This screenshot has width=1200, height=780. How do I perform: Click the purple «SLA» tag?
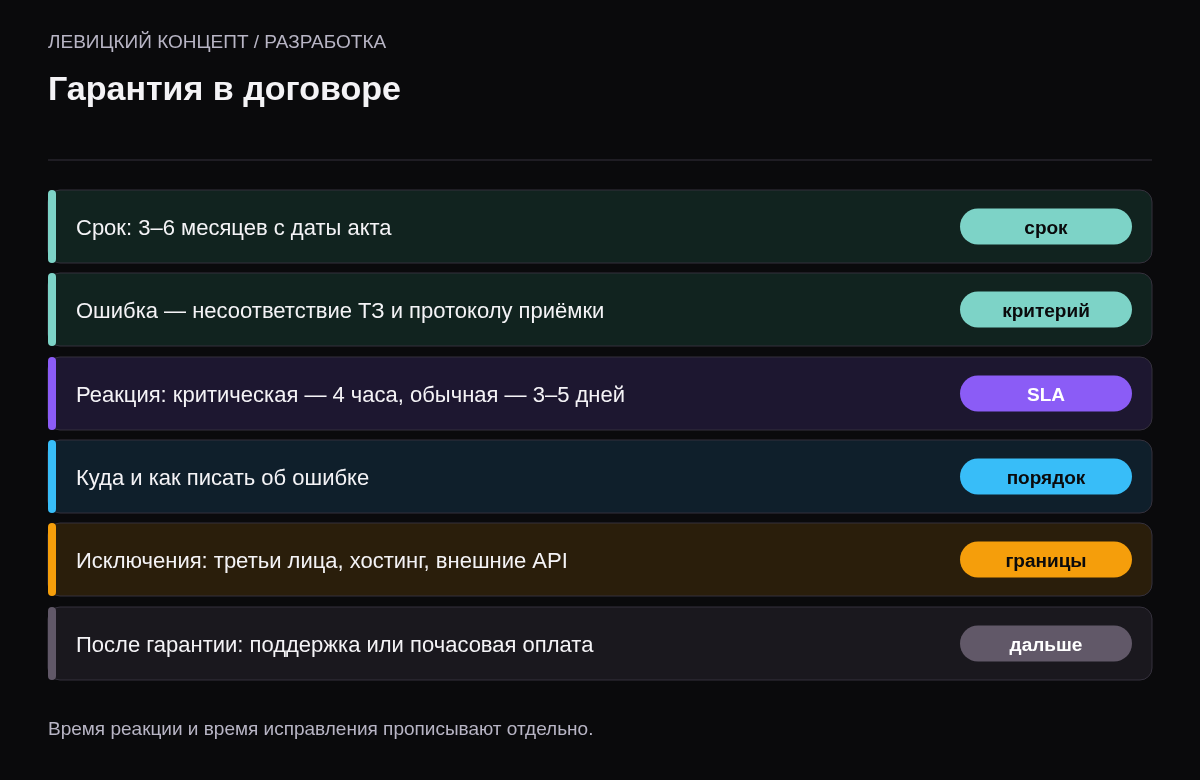[x=1046, y=394]
